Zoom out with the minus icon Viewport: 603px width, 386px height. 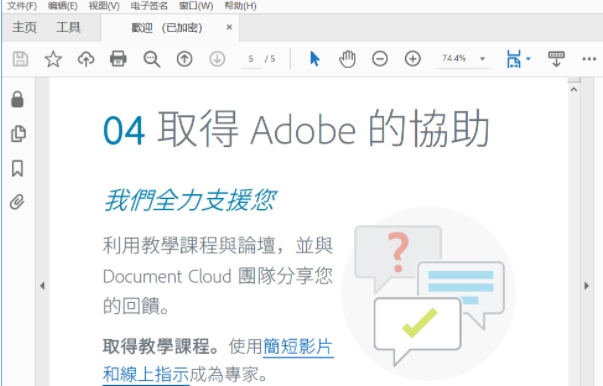pyautogui.click(x=380, y=59)
